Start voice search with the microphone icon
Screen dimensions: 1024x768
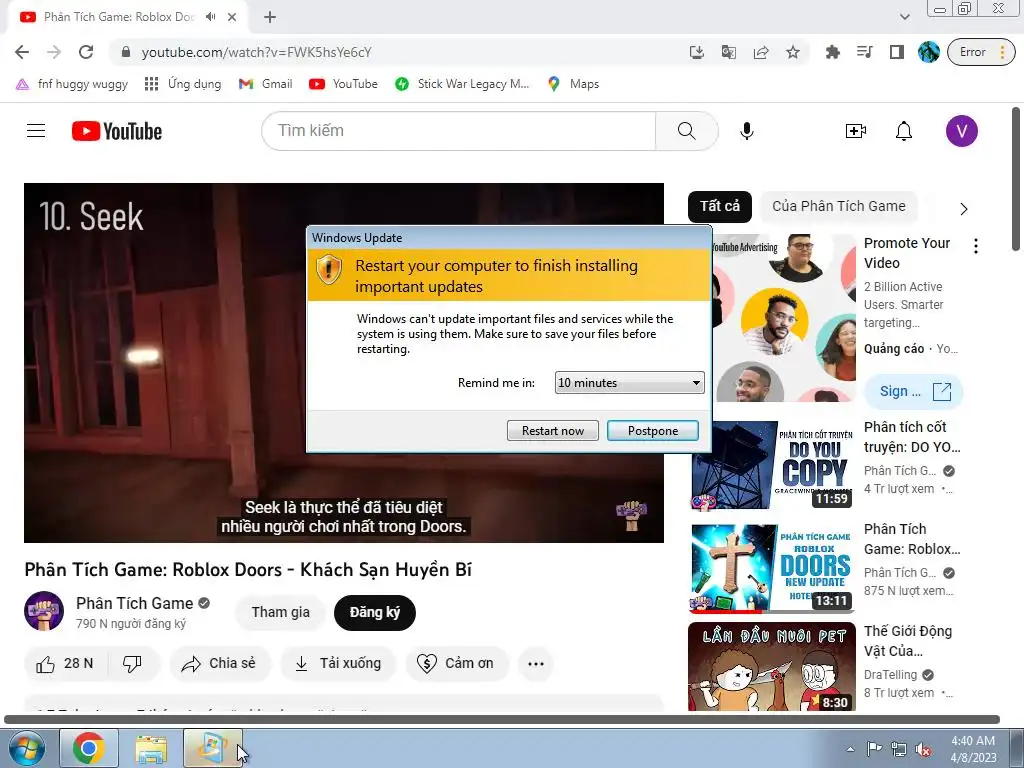[x=746, y=131]
